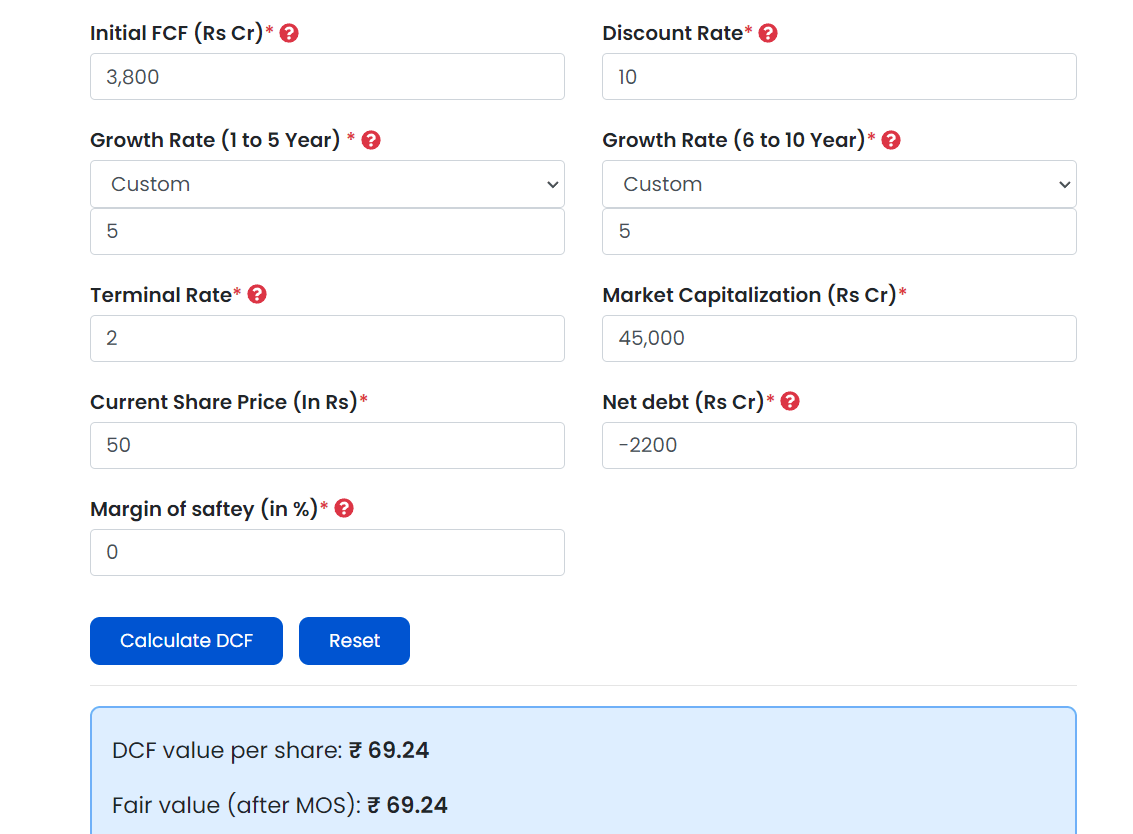Viewport: 1133px width, 834px height.
Task: Click help icon beside Initial FCF label
Action: (x=289, y=33)
